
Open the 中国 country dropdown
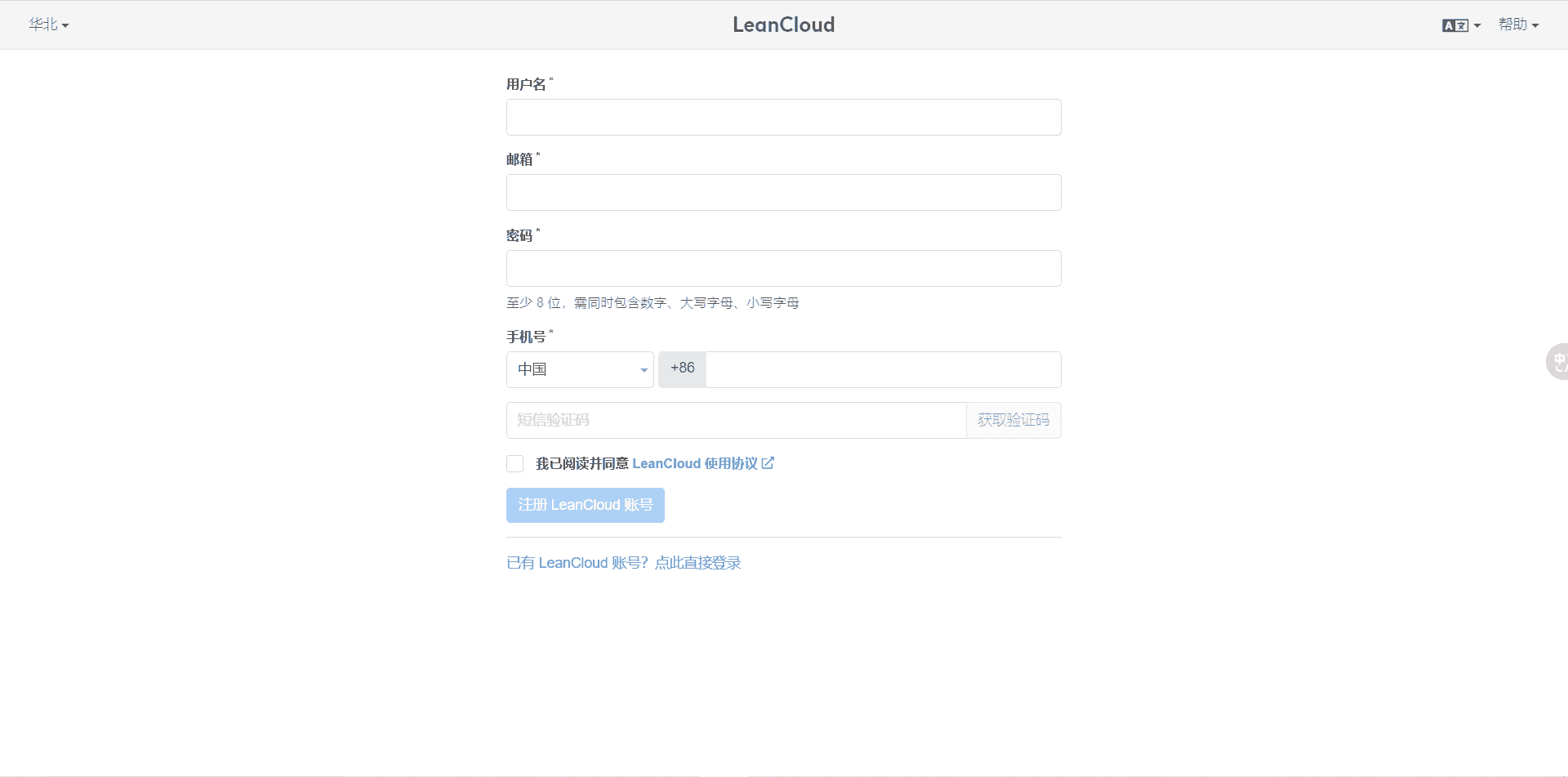580,369
